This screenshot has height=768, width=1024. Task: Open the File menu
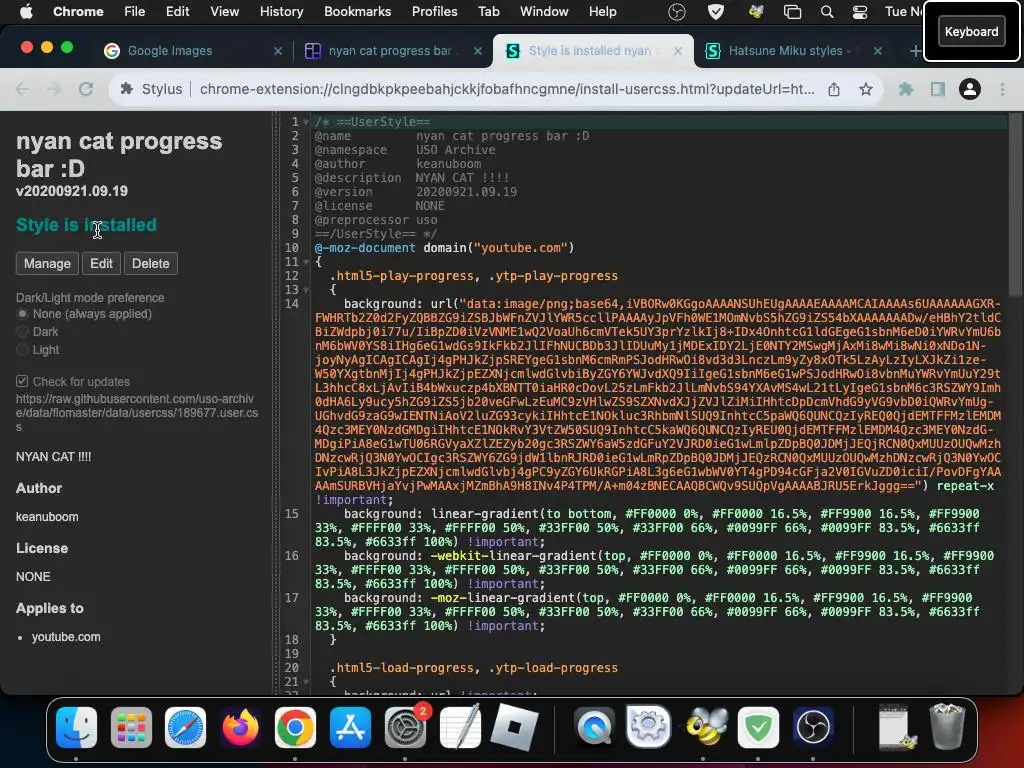(135, 12)
